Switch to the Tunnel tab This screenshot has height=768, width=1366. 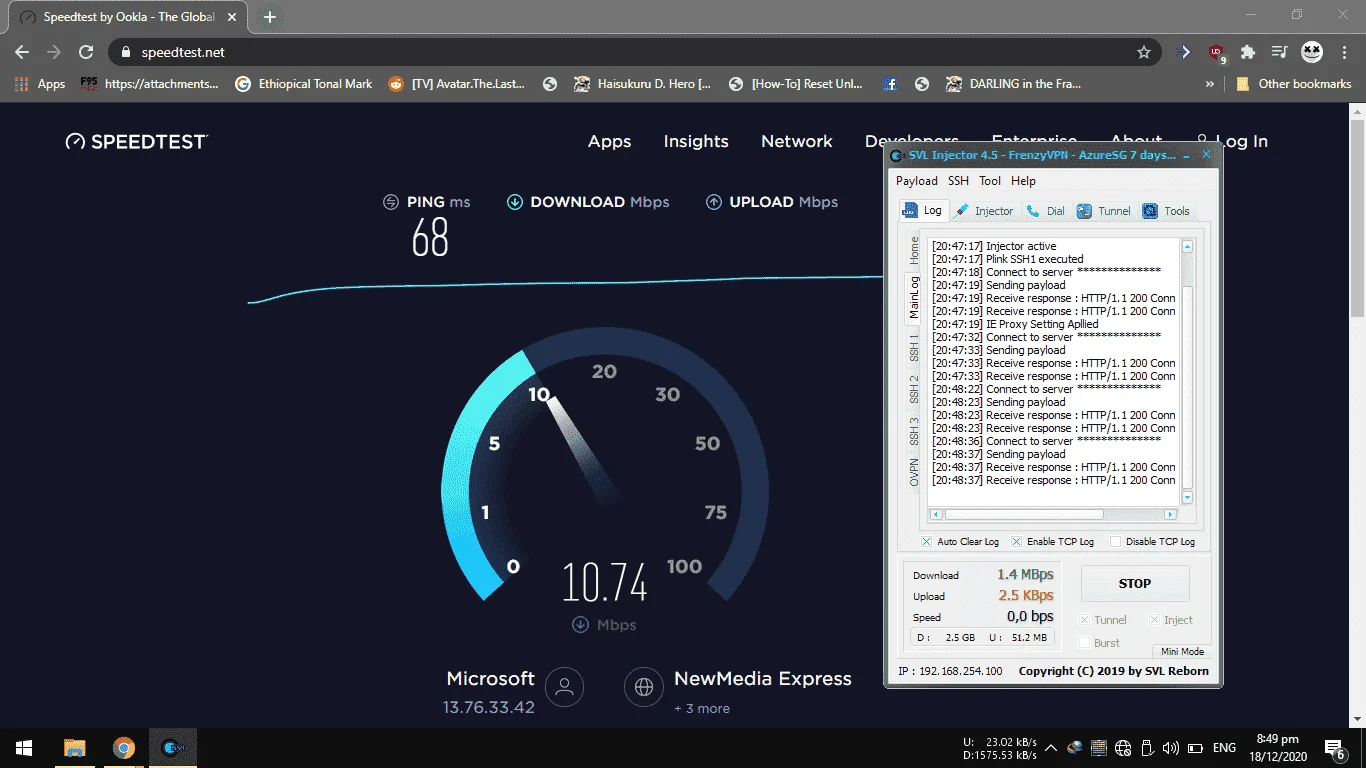[x=1104, y=211]
